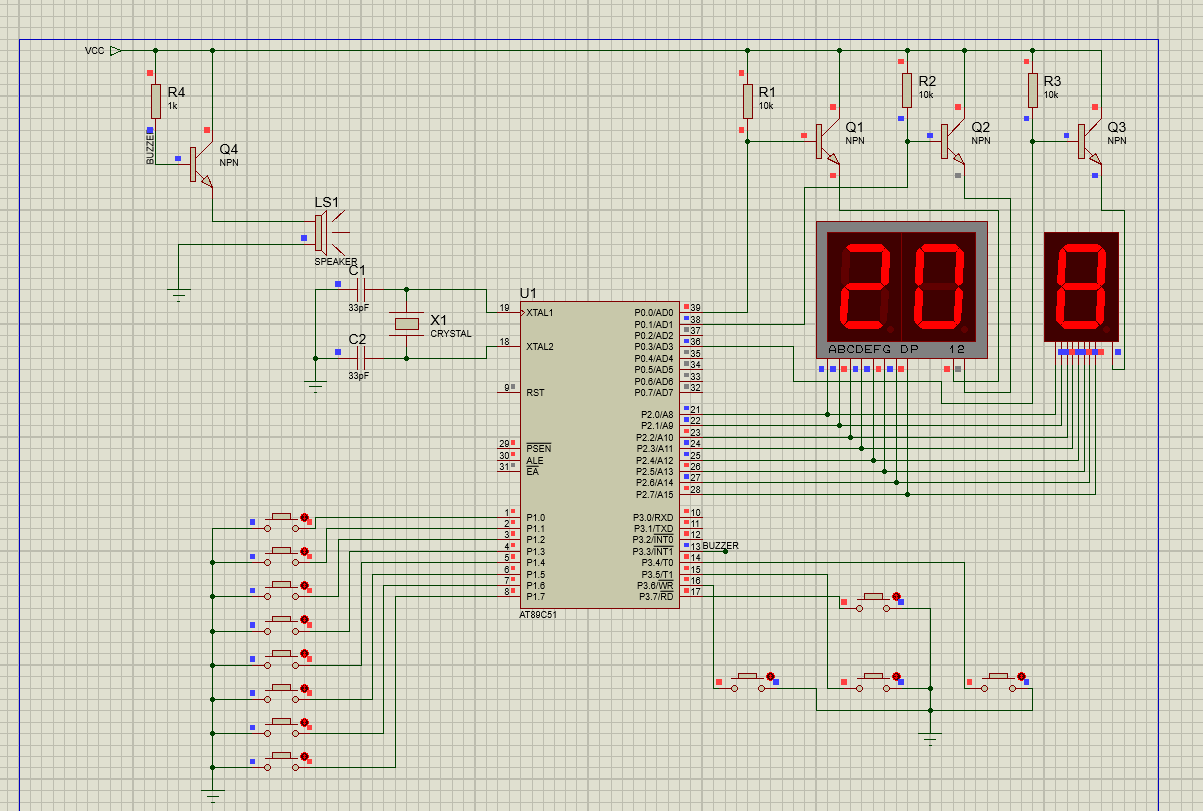The image size is (1203, 811).
Task: Click the P3.3/INT1 pin label
Action: pos(653,551)
